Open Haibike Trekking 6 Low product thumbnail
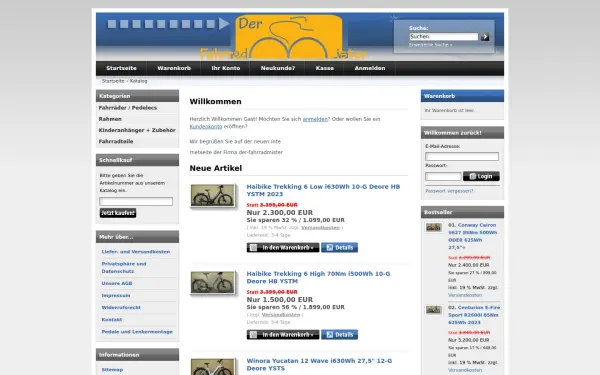The width and height of the screenshot is (600, 375). (x=213, y=196)
